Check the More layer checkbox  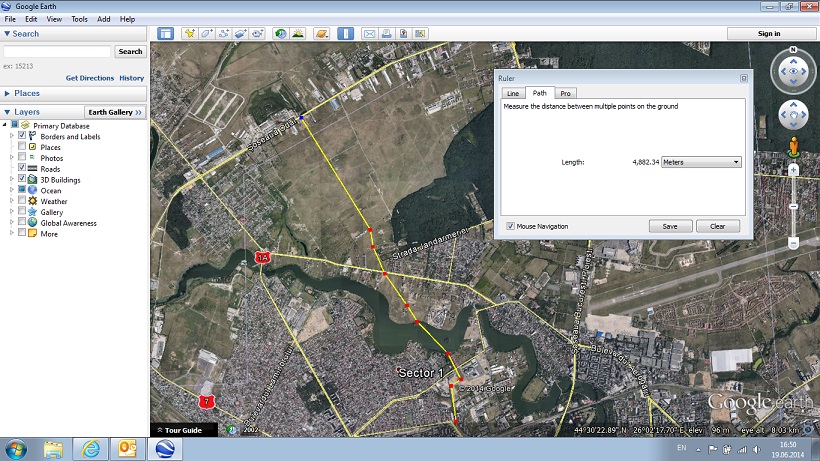pyautogui.click(x=21, y=233)
